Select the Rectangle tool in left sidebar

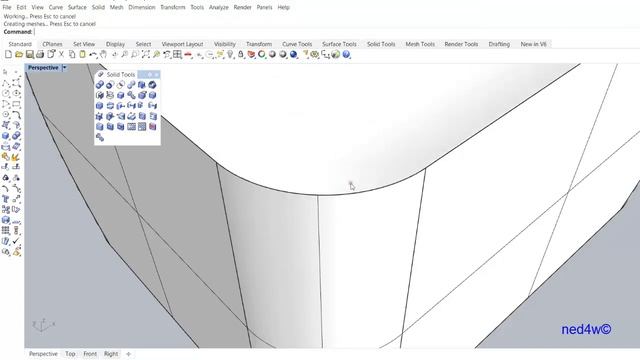(x=16, y=104)
